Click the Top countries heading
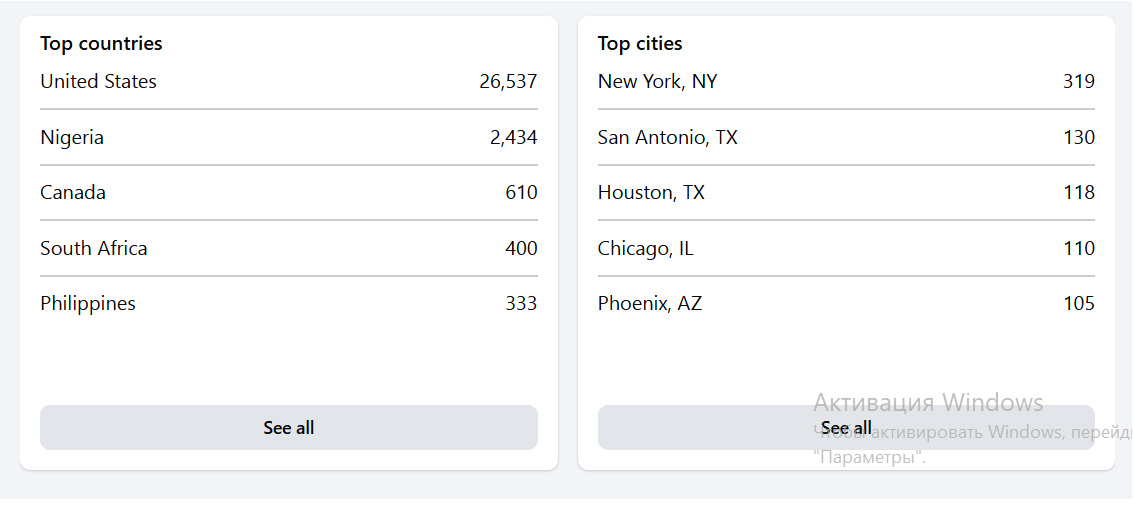Screen dimensions: 1134x505 click(101, 43)
